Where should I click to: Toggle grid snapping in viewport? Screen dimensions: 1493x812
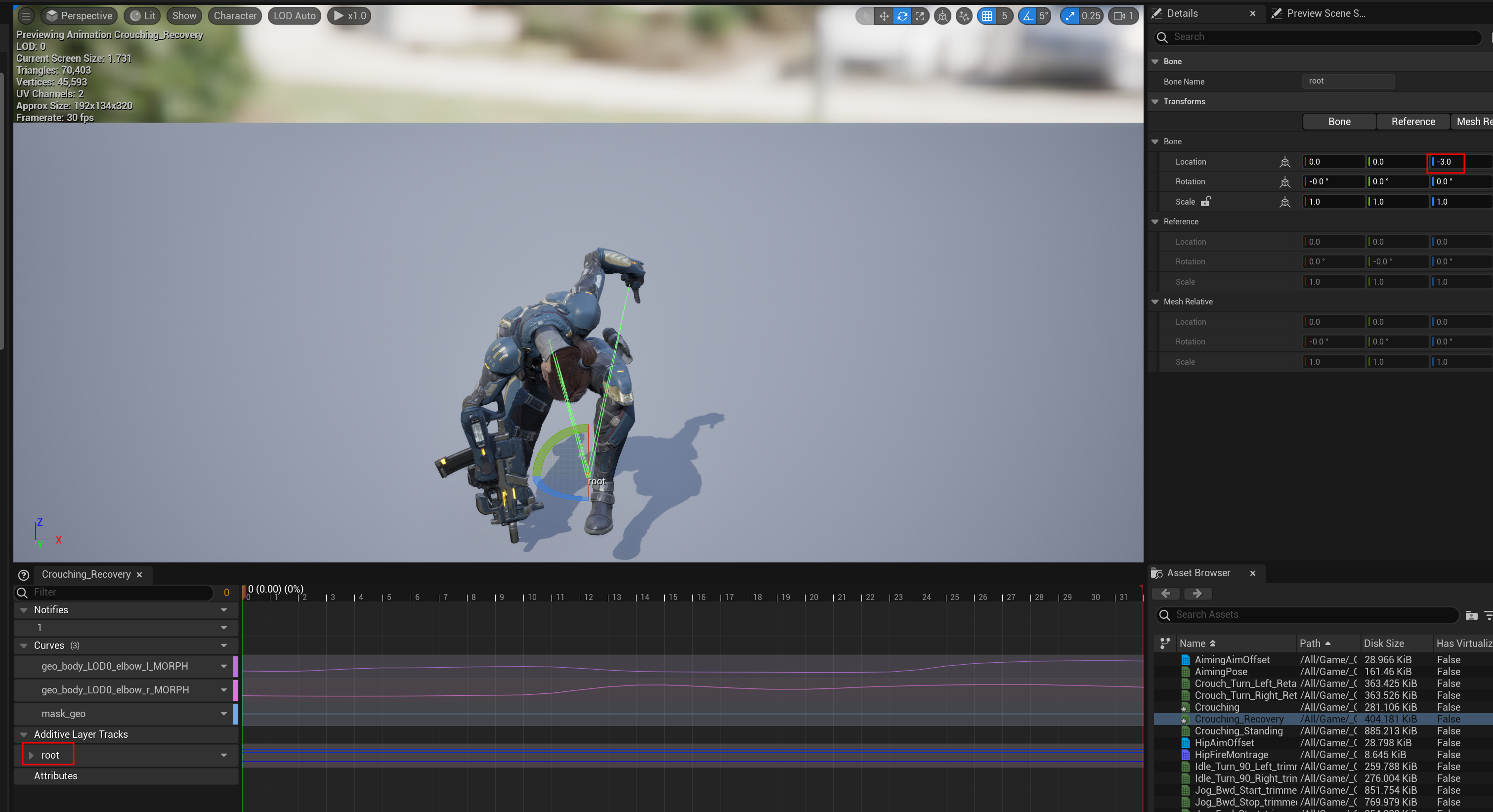986,16
